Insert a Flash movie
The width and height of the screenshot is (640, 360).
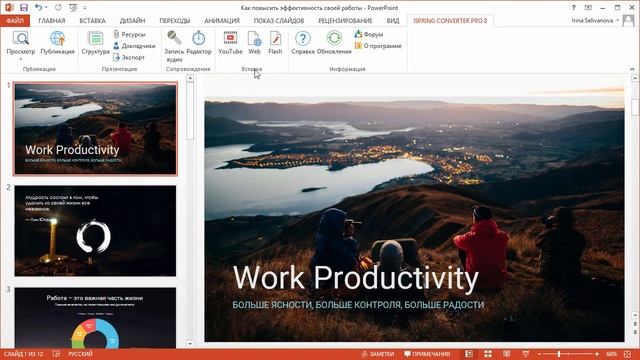click(x=276, y=43)
